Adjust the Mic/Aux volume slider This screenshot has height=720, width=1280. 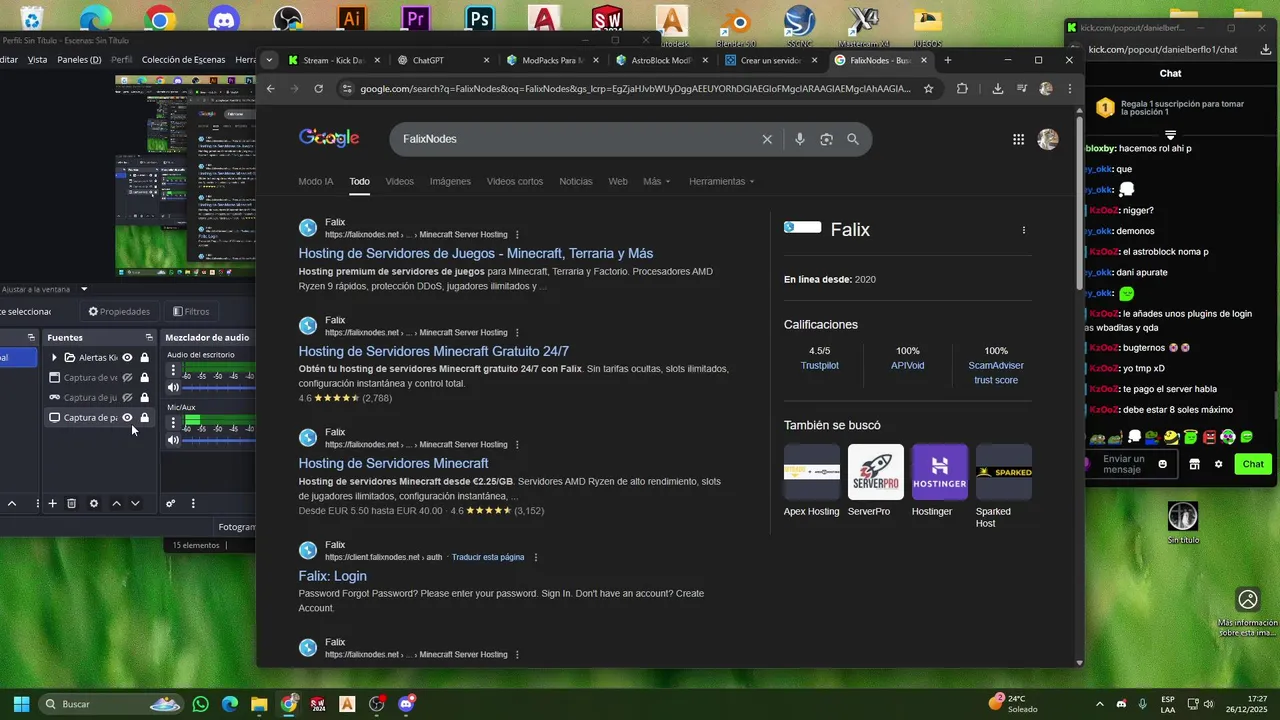pyautogui.click(x=218, y=440)
